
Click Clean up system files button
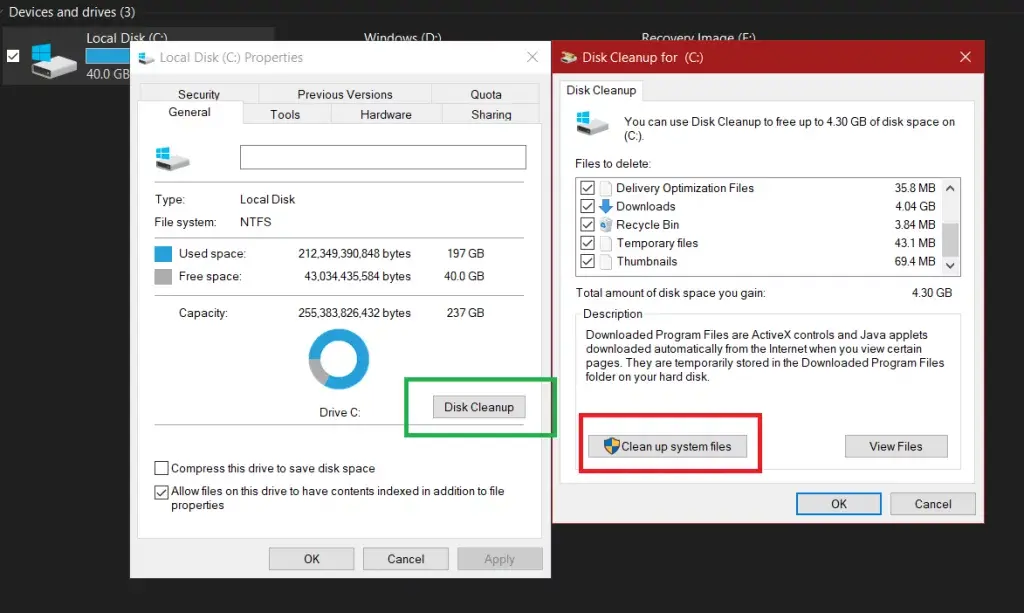[x=667, y=447]
